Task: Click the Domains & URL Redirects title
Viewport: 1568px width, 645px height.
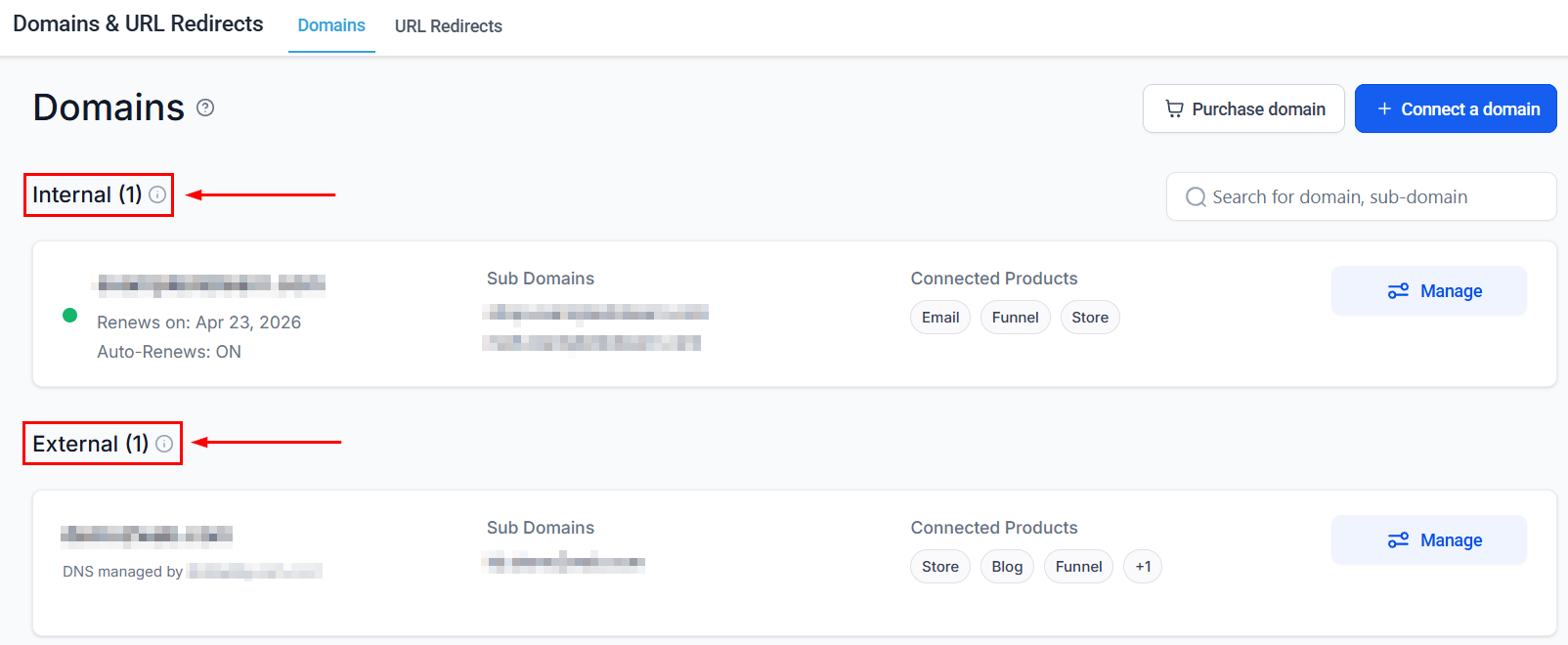Action: pyautogui.click(x=138, y=23)
